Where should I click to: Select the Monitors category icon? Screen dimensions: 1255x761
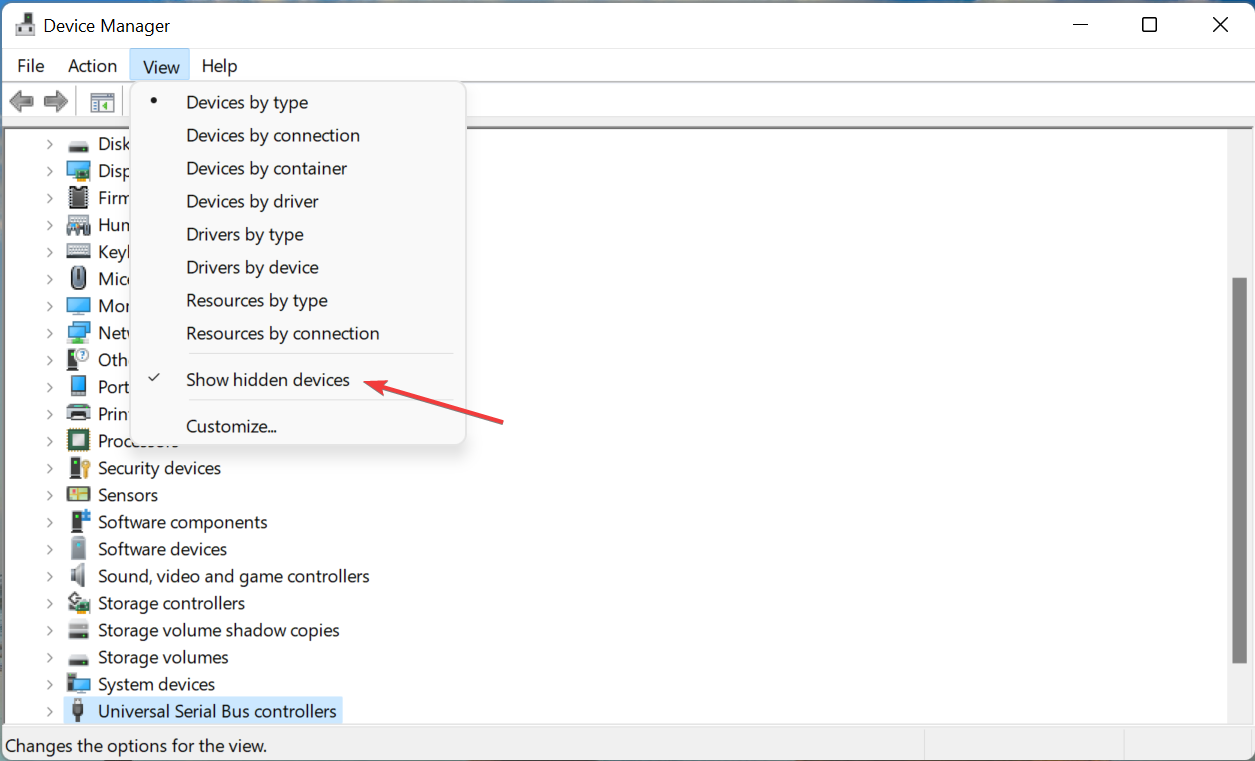[78, 306]
